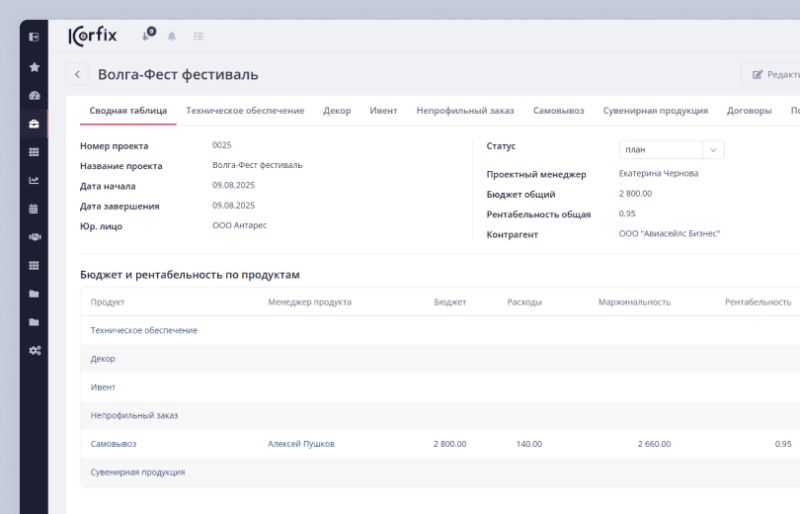800x514 pixels.
Task: Open the line chart analytics icon
Action: coord(34,180)
